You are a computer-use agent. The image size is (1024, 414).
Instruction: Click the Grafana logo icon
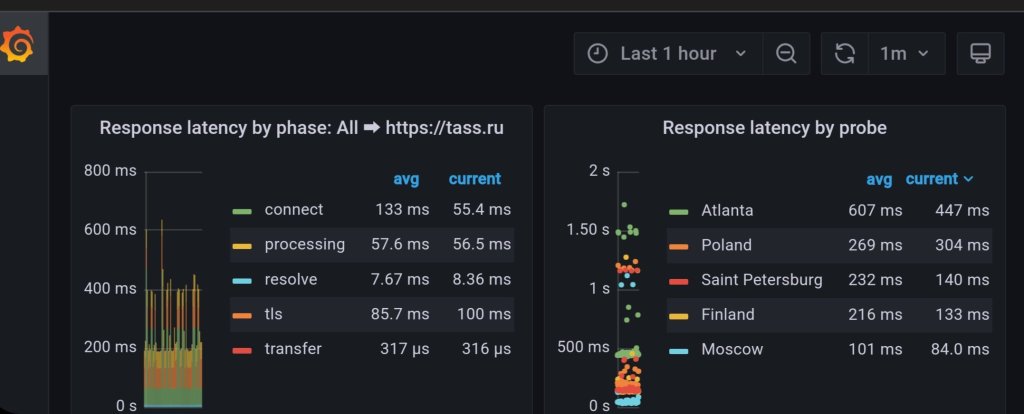click(x=17, y=47)
